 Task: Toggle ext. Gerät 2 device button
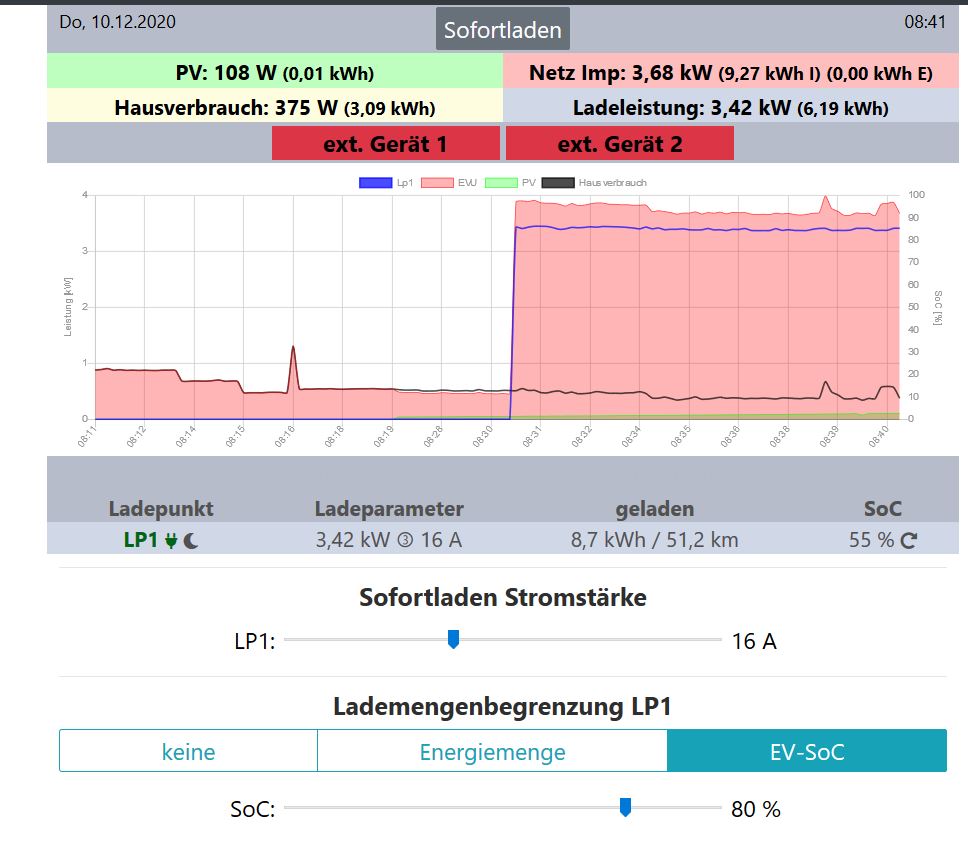click(x=620, y=144)
